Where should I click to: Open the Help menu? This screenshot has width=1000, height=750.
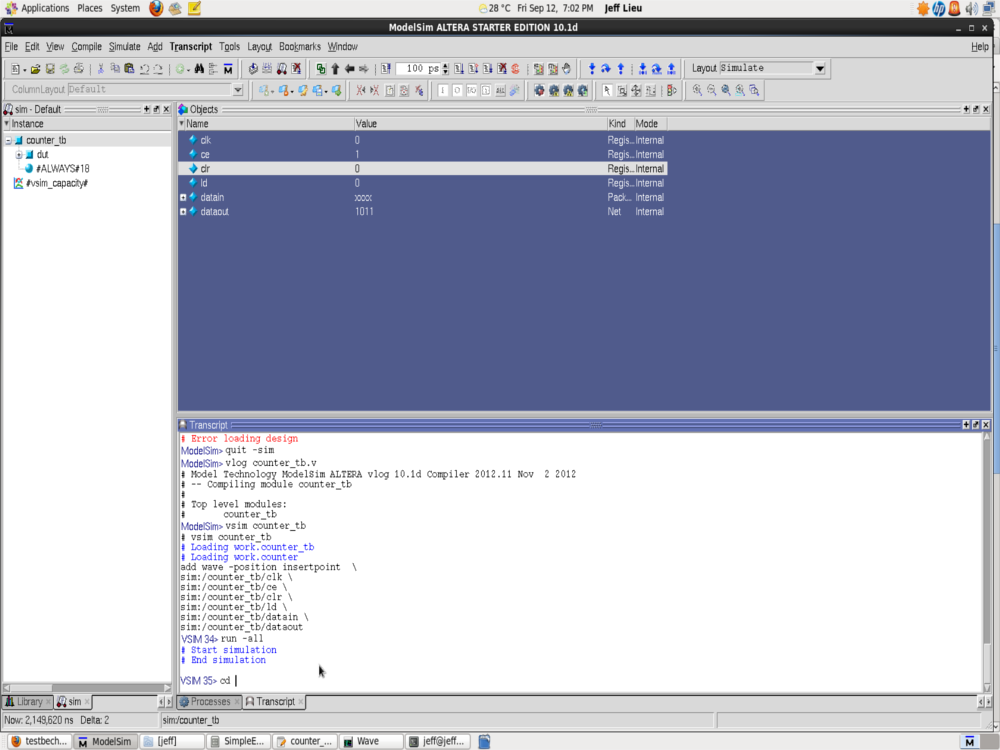(980, 47)
